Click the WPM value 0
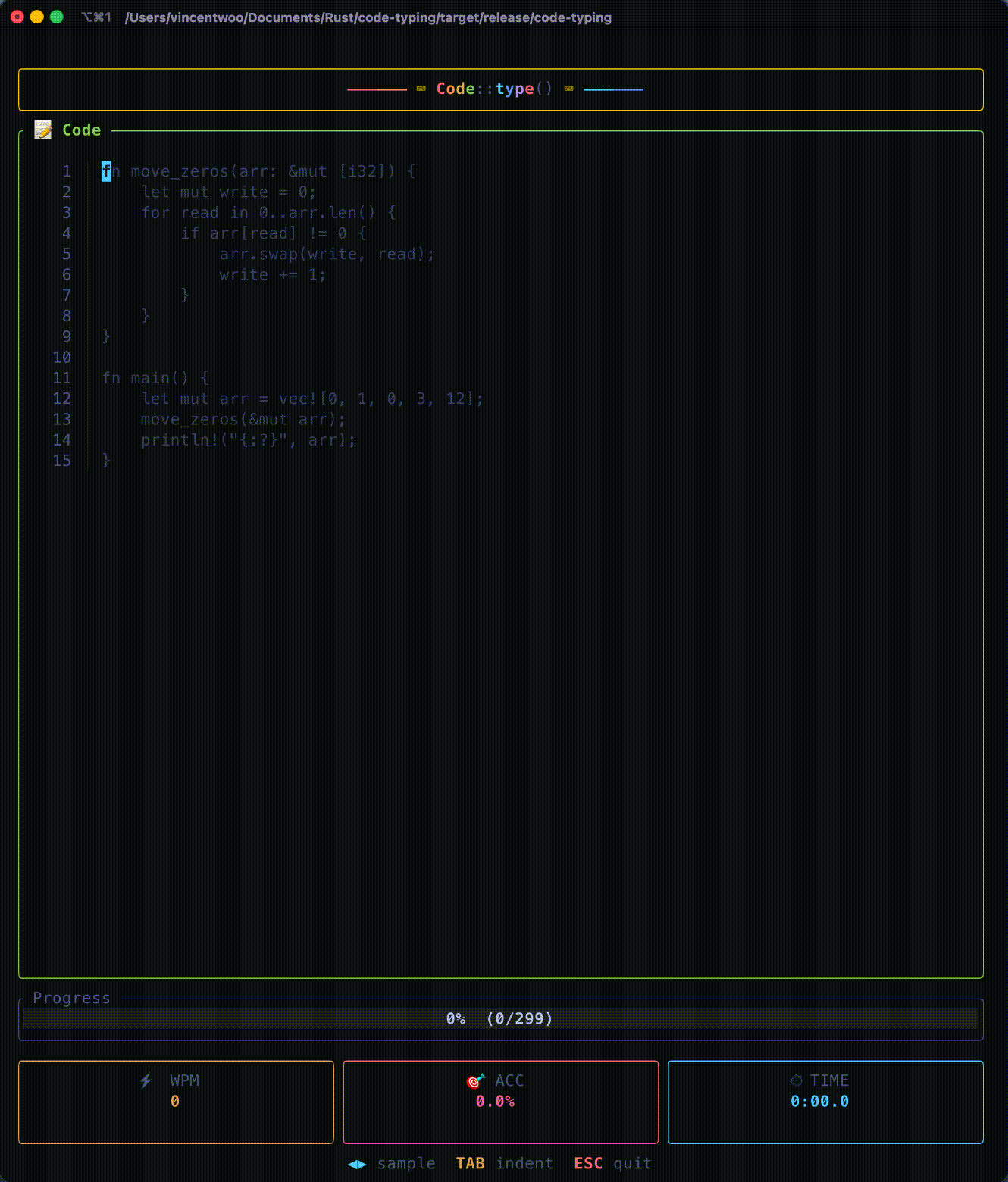The width and height of the screenshot is (1008, 1182). pos(175,1102)
